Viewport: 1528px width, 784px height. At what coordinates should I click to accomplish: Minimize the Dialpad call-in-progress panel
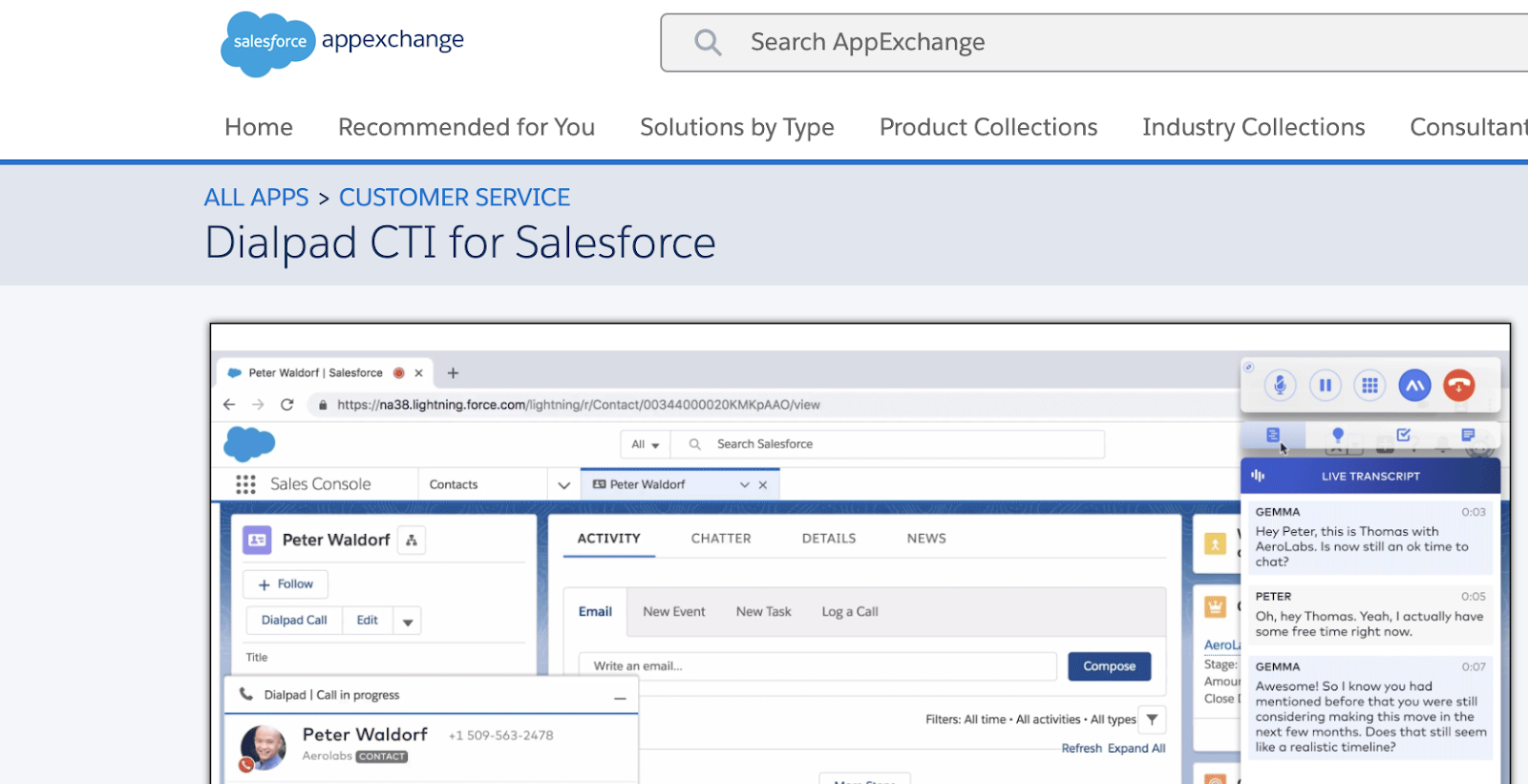pos(620,699)
